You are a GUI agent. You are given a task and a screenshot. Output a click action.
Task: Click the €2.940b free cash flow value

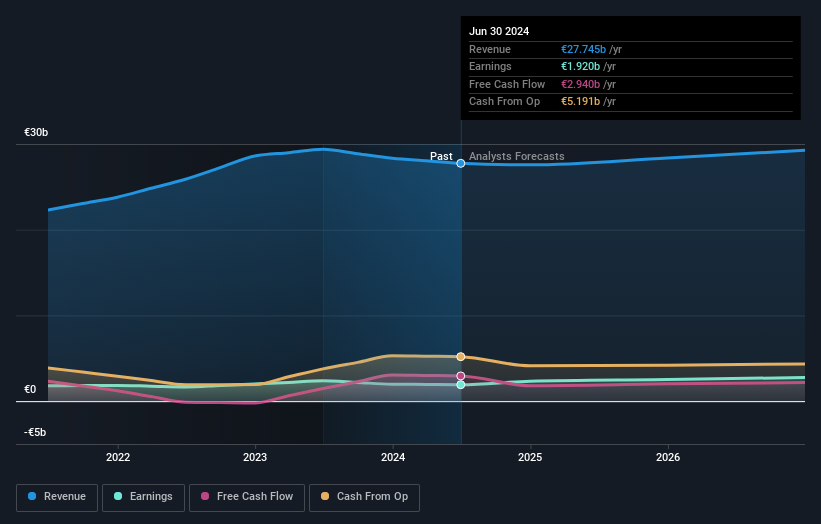(580, 84)
